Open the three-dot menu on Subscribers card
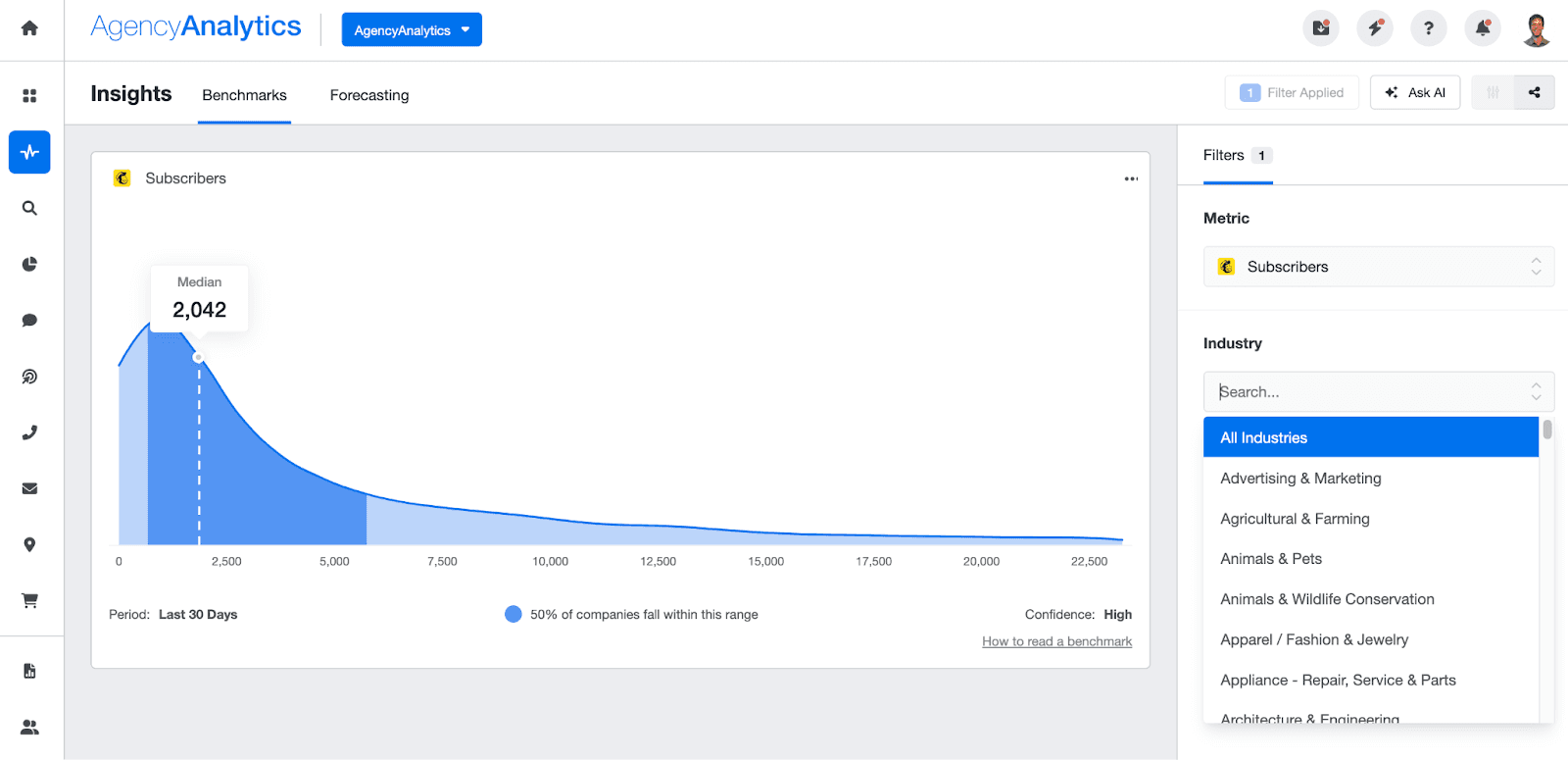The height and width of the screenshot is (760, 1568). point(1131,178)
